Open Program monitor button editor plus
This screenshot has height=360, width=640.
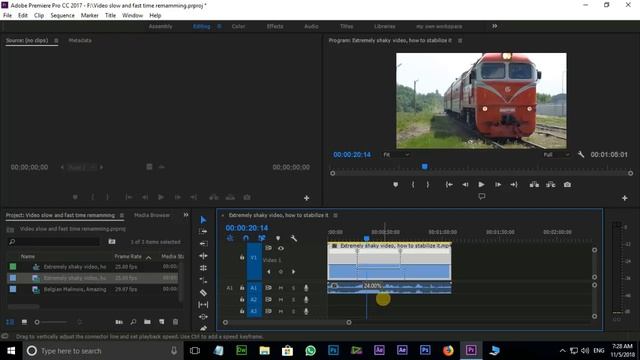click(624, 198)
